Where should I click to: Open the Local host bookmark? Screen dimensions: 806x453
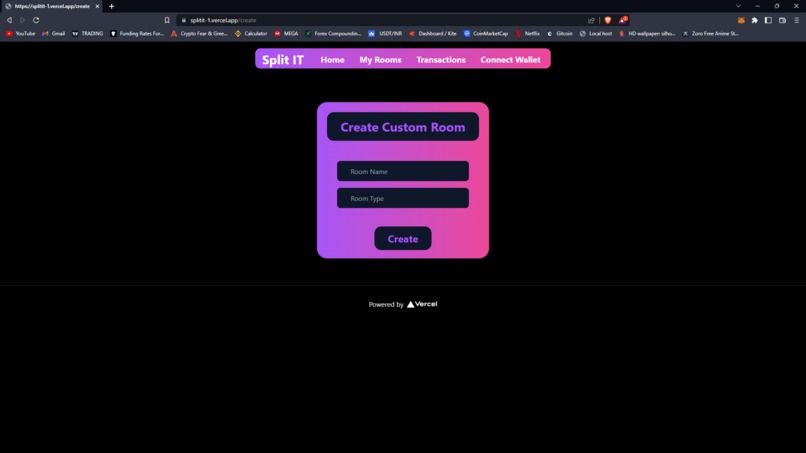coord(596,33)
